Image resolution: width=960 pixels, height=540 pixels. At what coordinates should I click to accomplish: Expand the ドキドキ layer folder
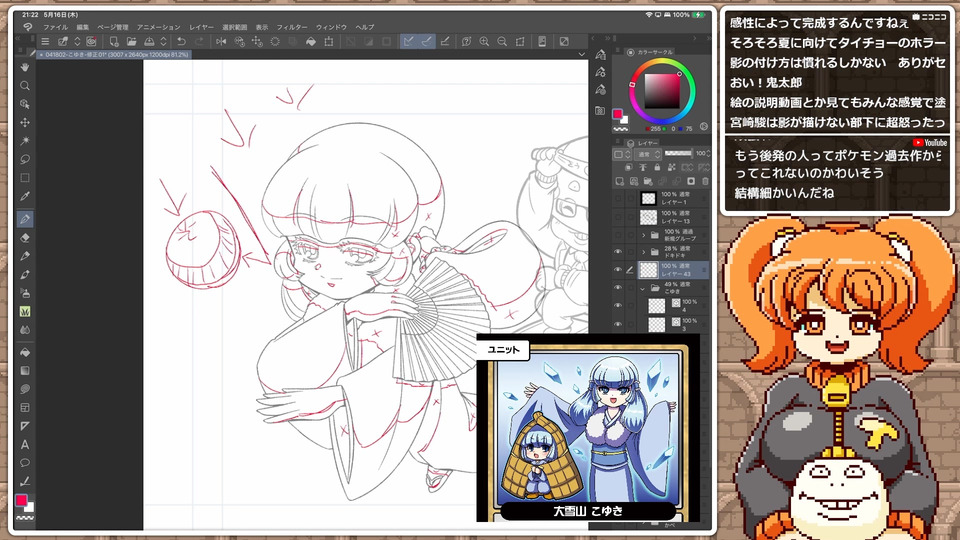pyautogui.click(x=643, y=252)
